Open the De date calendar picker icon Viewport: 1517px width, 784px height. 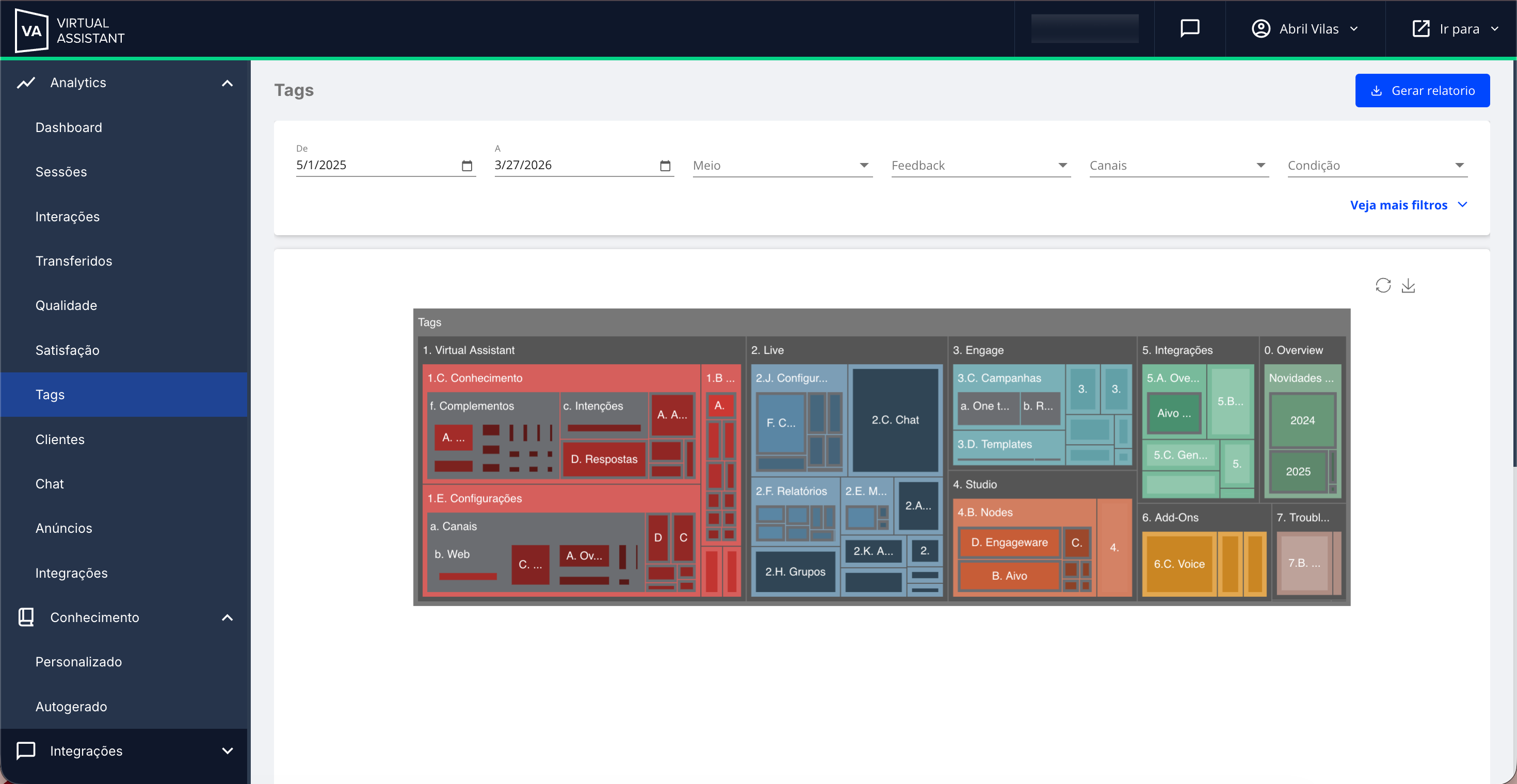[x=467, y=166]
